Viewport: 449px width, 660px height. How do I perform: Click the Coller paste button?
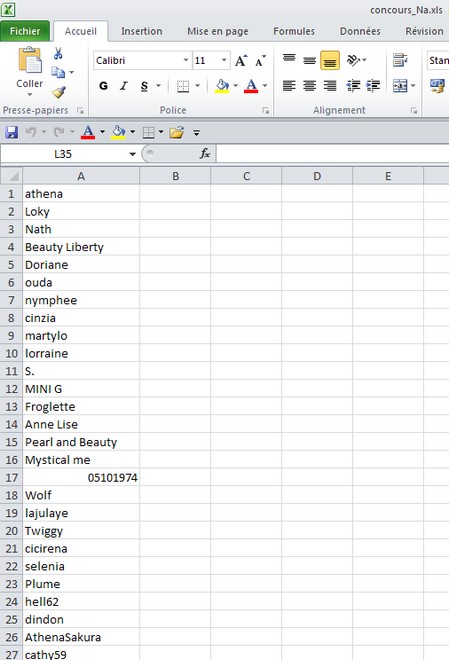(x=29, y=72)
